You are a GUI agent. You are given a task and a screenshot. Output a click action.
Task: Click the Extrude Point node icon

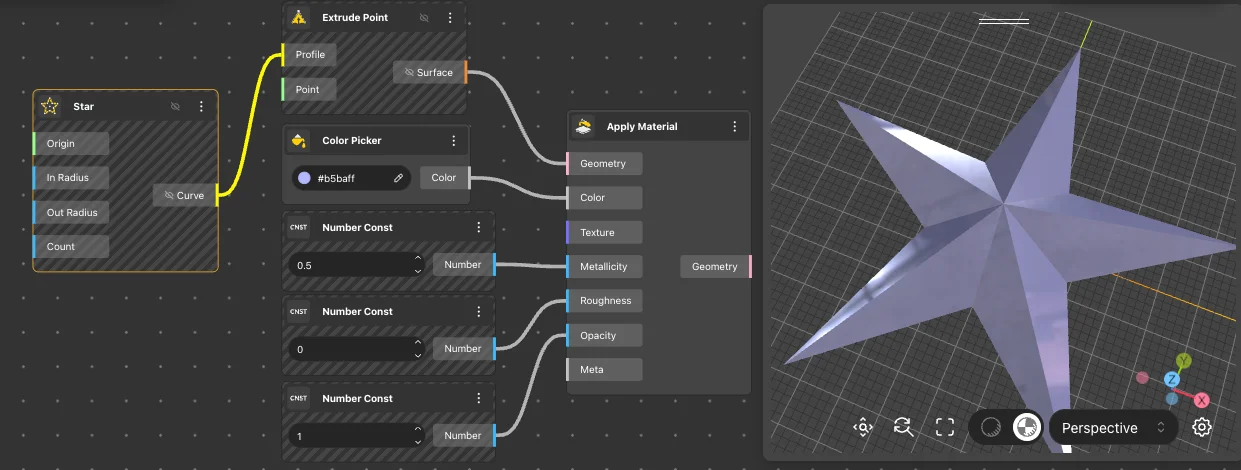pyautogui.click(x=298, y=18)
